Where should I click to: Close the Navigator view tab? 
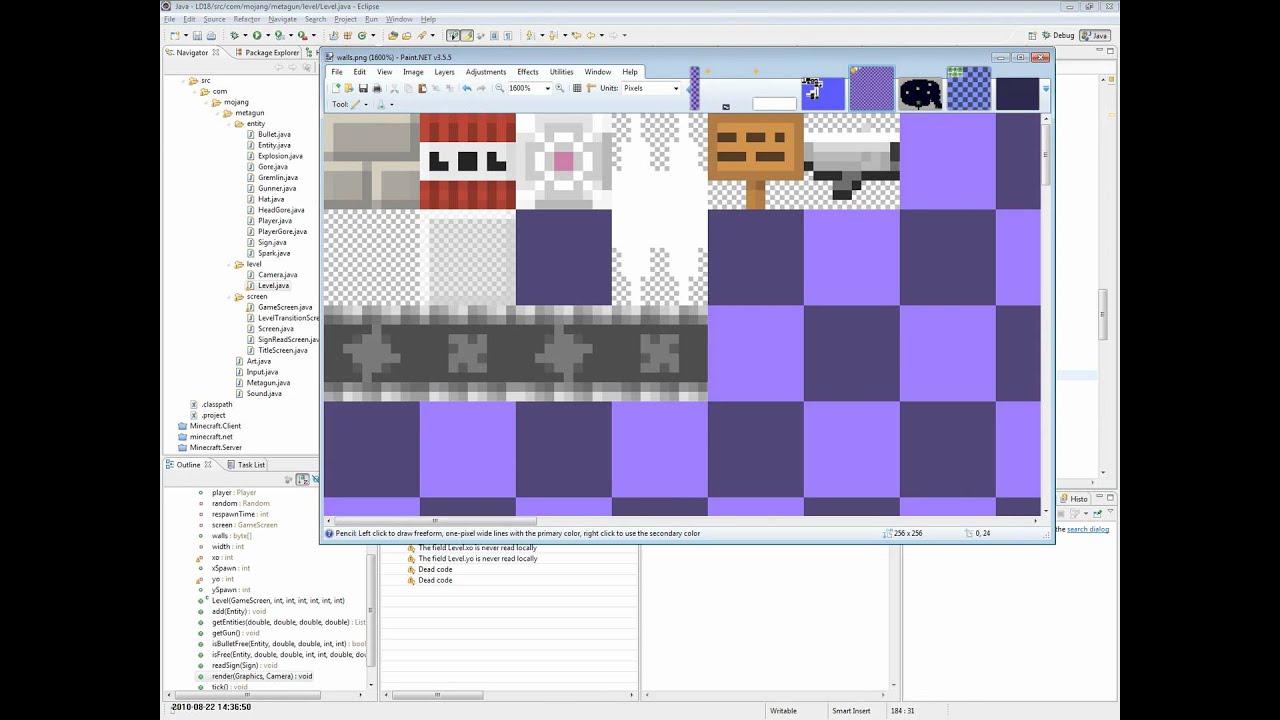[x=216, y=53]
